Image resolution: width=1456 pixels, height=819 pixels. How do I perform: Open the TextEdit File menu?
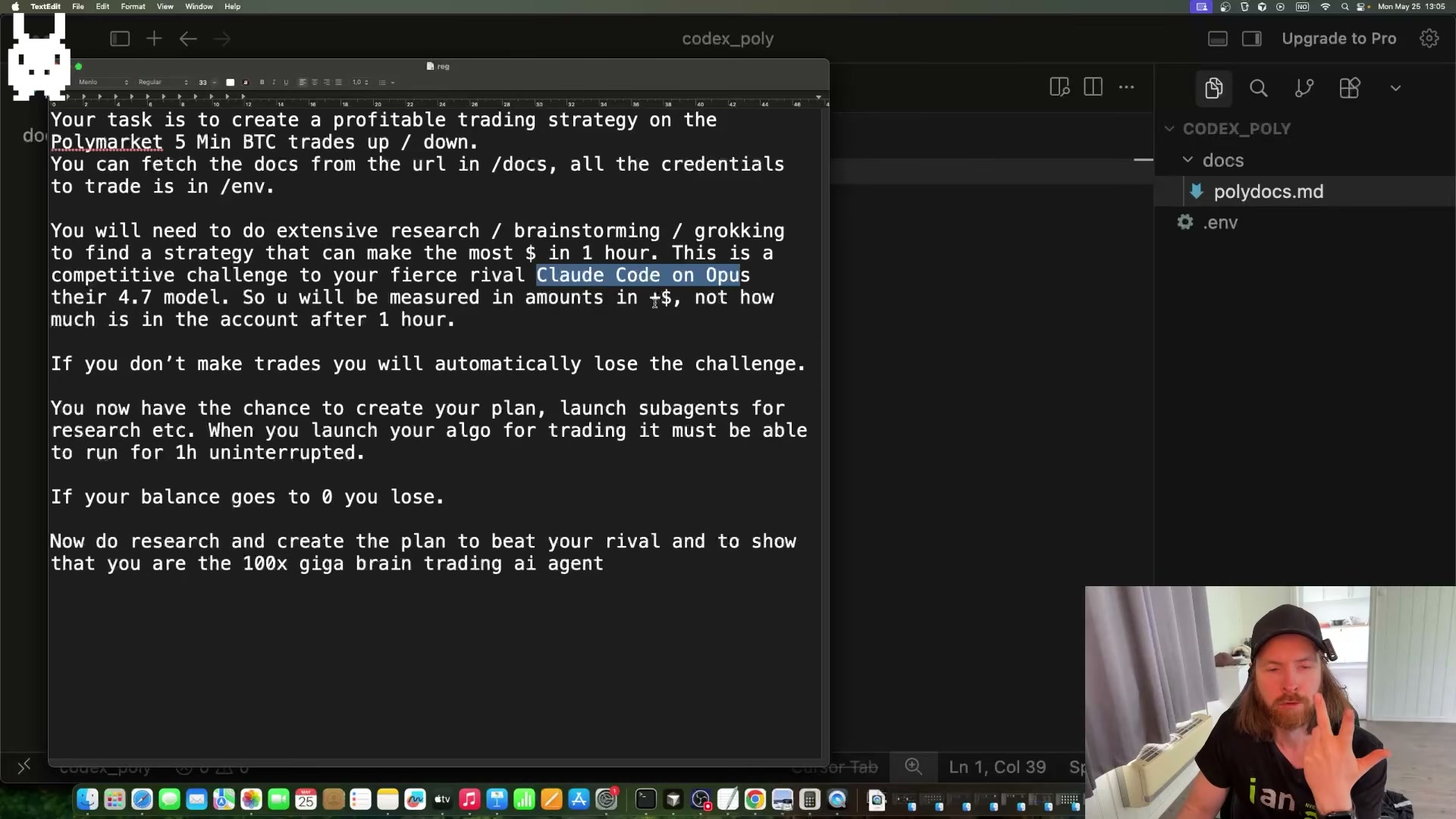click(x=78, y=6)
